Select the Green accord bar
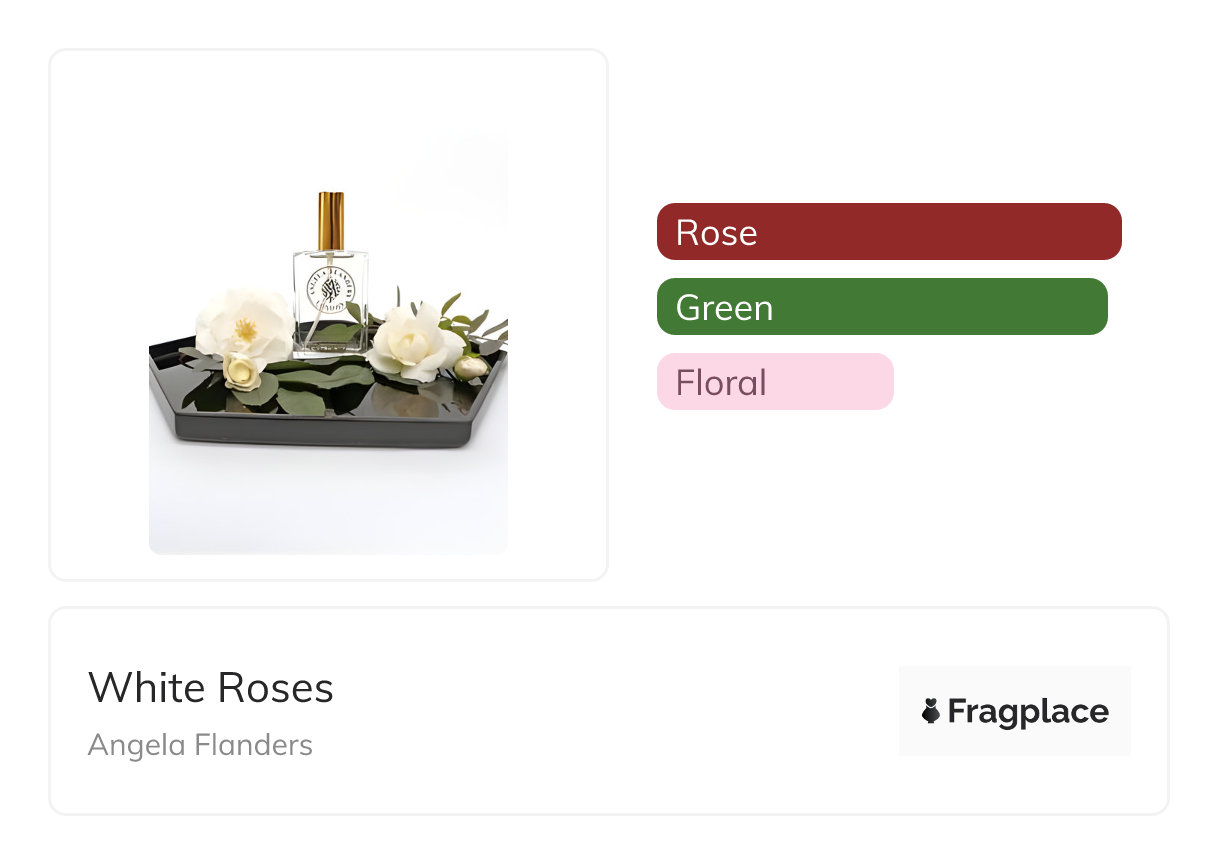Screen dimensions: 1218x864 click(x=882, y=307)
